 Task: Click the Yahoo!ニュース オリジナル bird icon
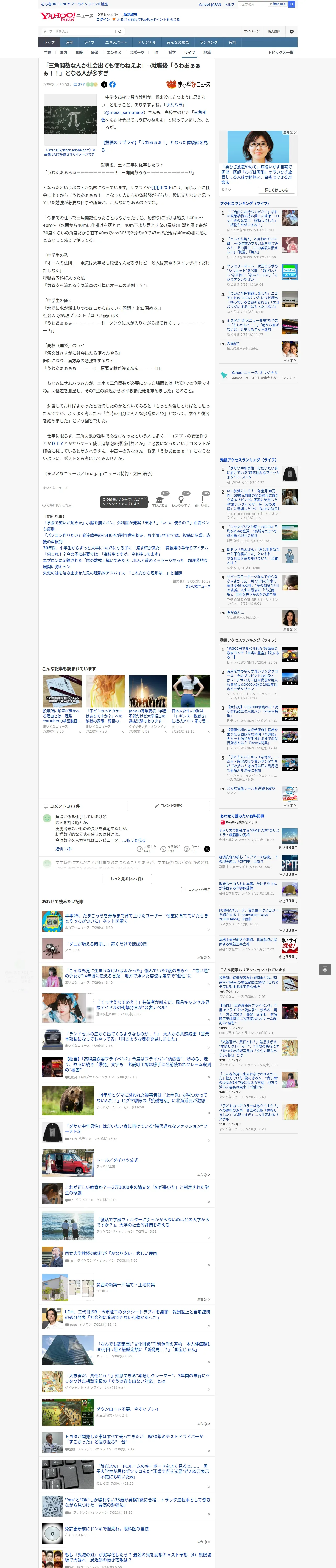pyautogui.click(x=225, y=375)
